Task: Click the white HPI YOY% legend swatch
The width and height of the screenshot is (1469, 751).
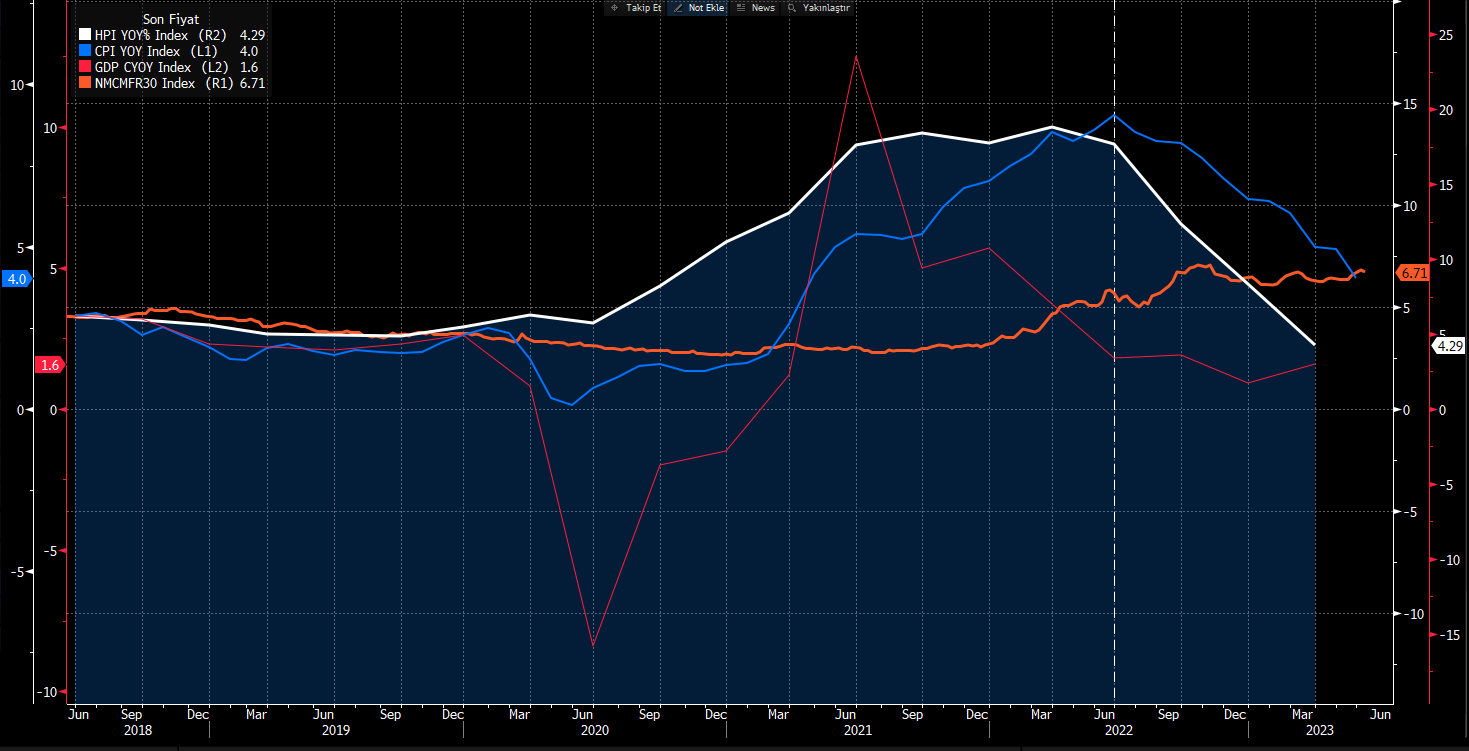Action: pyautogui.click(x=85, y=35)
